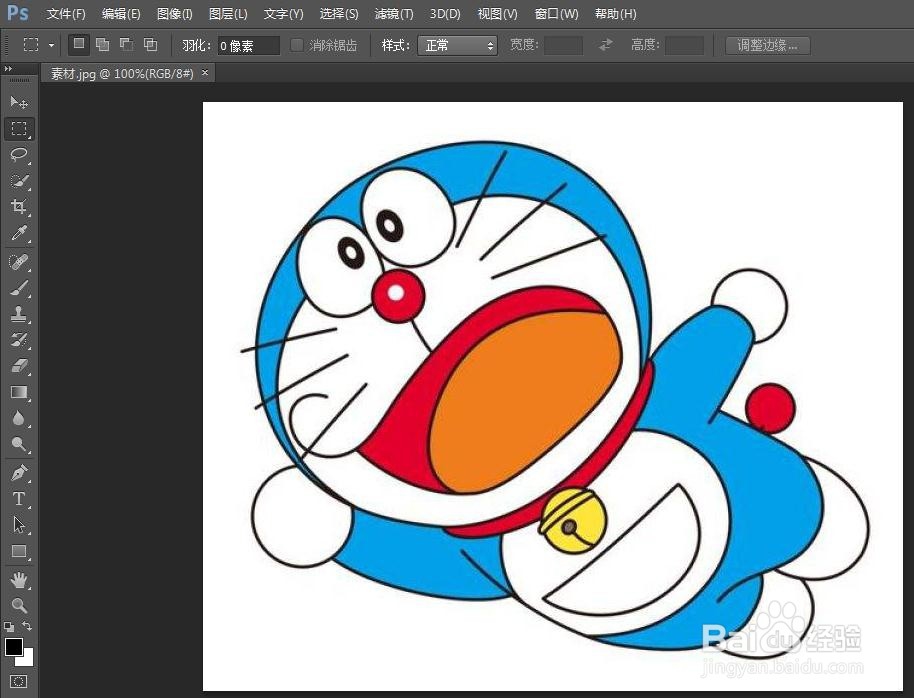Select the History Brush tool

tap(19, 340)
